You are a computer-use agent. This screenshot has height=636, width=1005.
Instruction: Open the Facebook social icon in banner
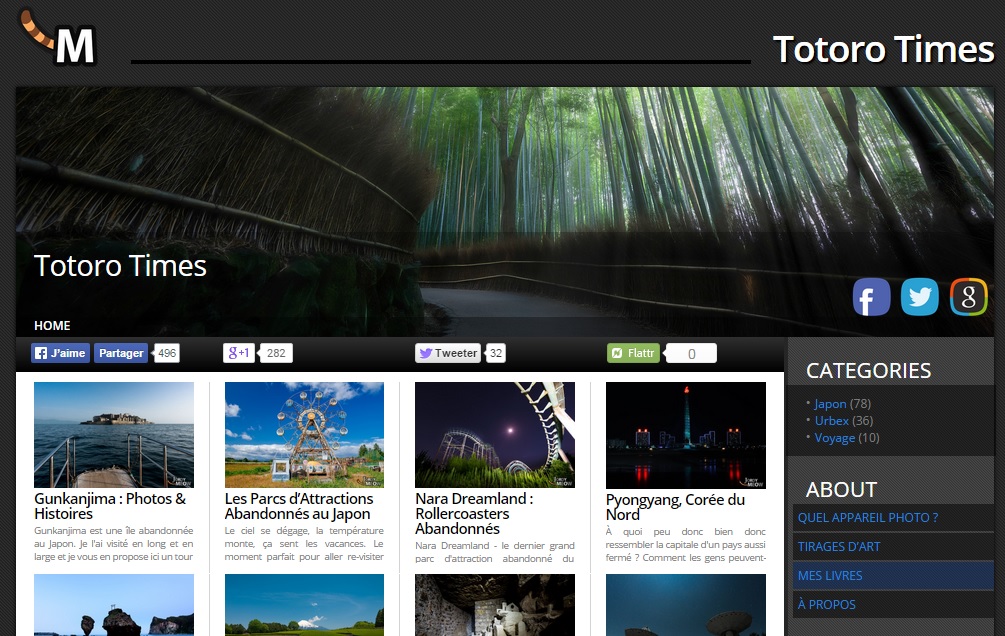(x=871, y=297)
